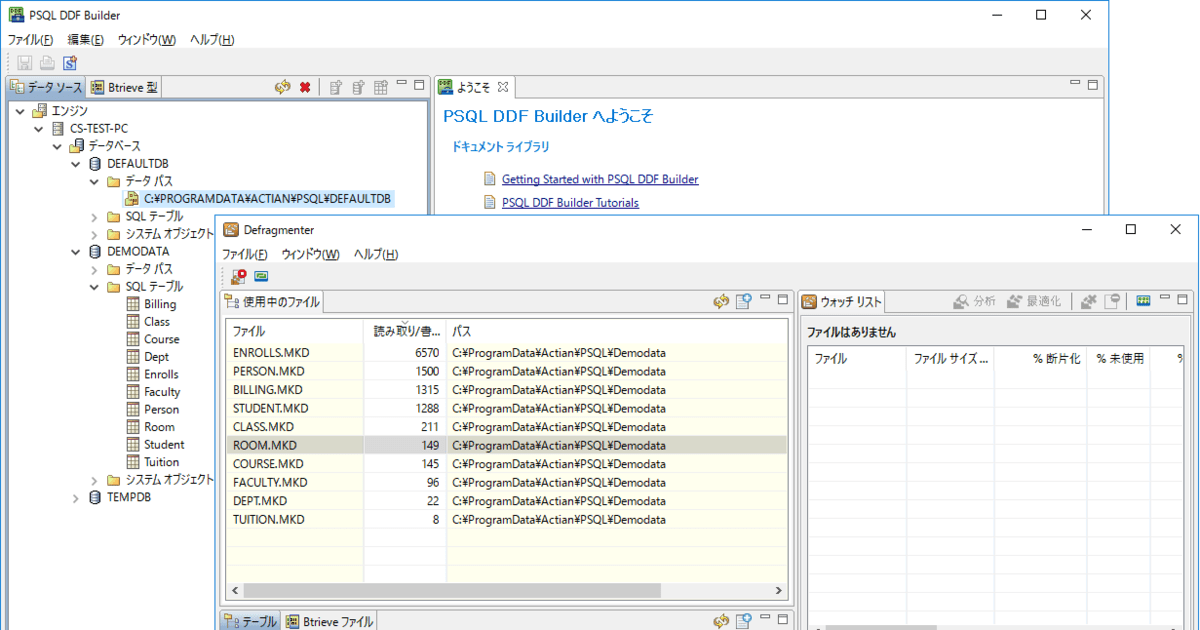
Task: Maximize the データソース panel
Action: 418,87
